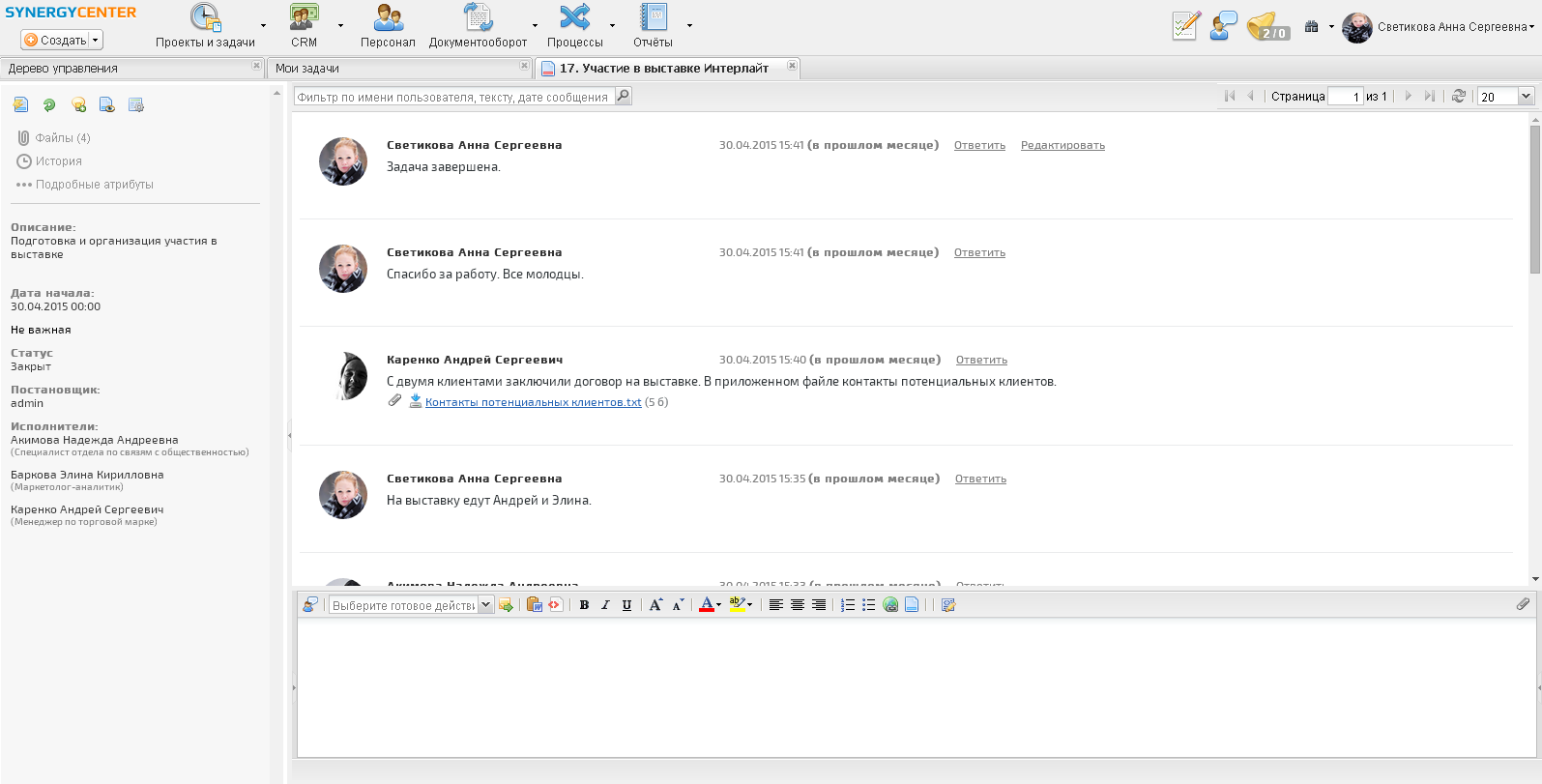Switch to the Мои задачи tab
The image size is (1542, 784).
click(x=307, y=69)
